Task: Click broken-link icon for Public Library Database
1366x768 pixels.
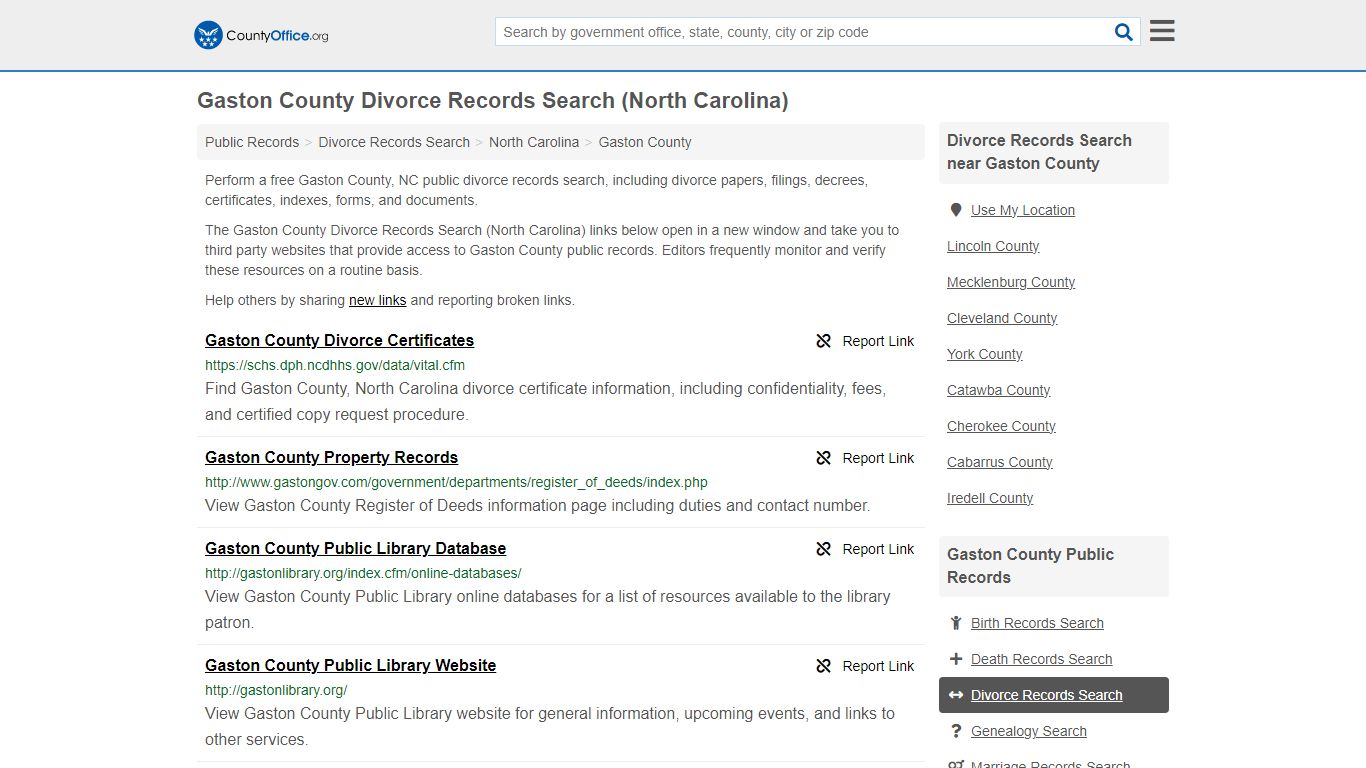Action: pos(824,549)
